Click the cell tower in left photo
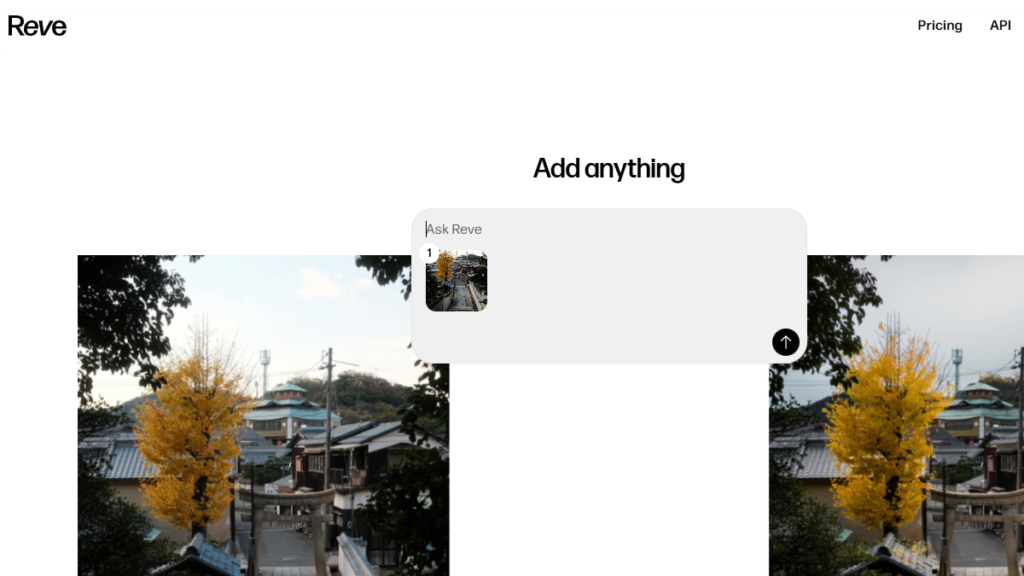The width and height of the screenshot is (1024, 576). coord(265,370)
